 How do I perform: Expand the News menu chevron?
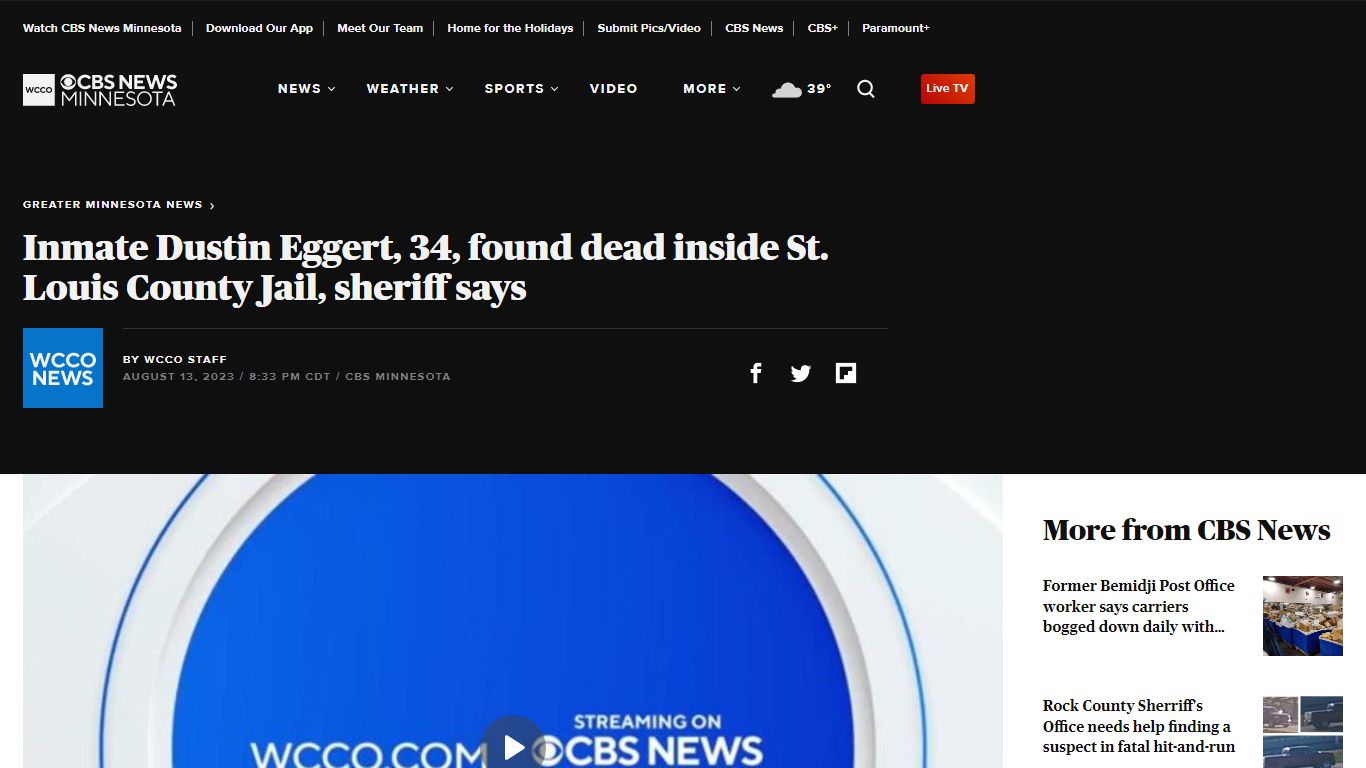coord(332,89)
